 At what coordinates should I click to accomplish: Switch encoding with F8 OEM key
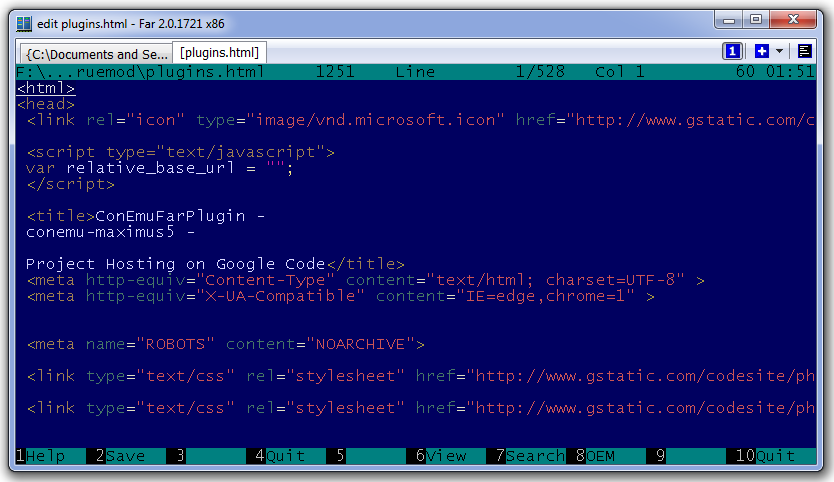tap(600, 456)
